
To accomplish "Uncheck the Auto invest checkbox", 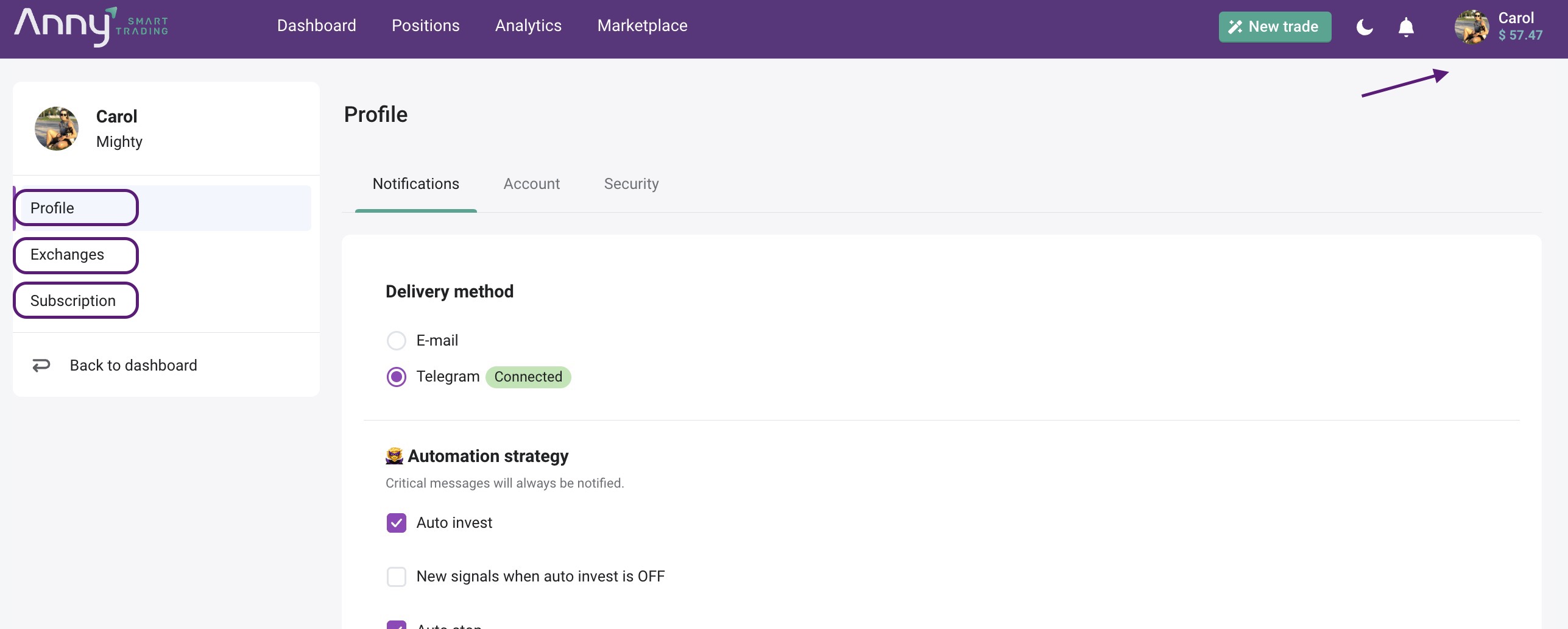I will 397,523.
